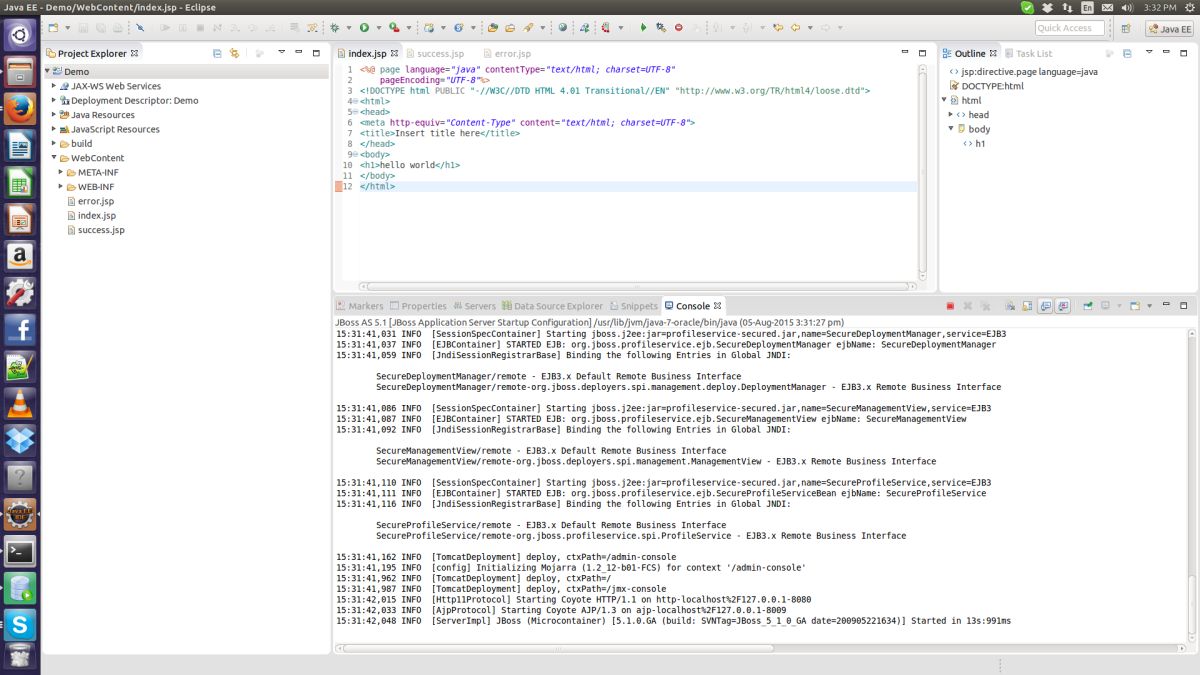Viewport: 1200px width, 675px height.
Task: Click in the Quick Access field
Action: pos(1069,28)
